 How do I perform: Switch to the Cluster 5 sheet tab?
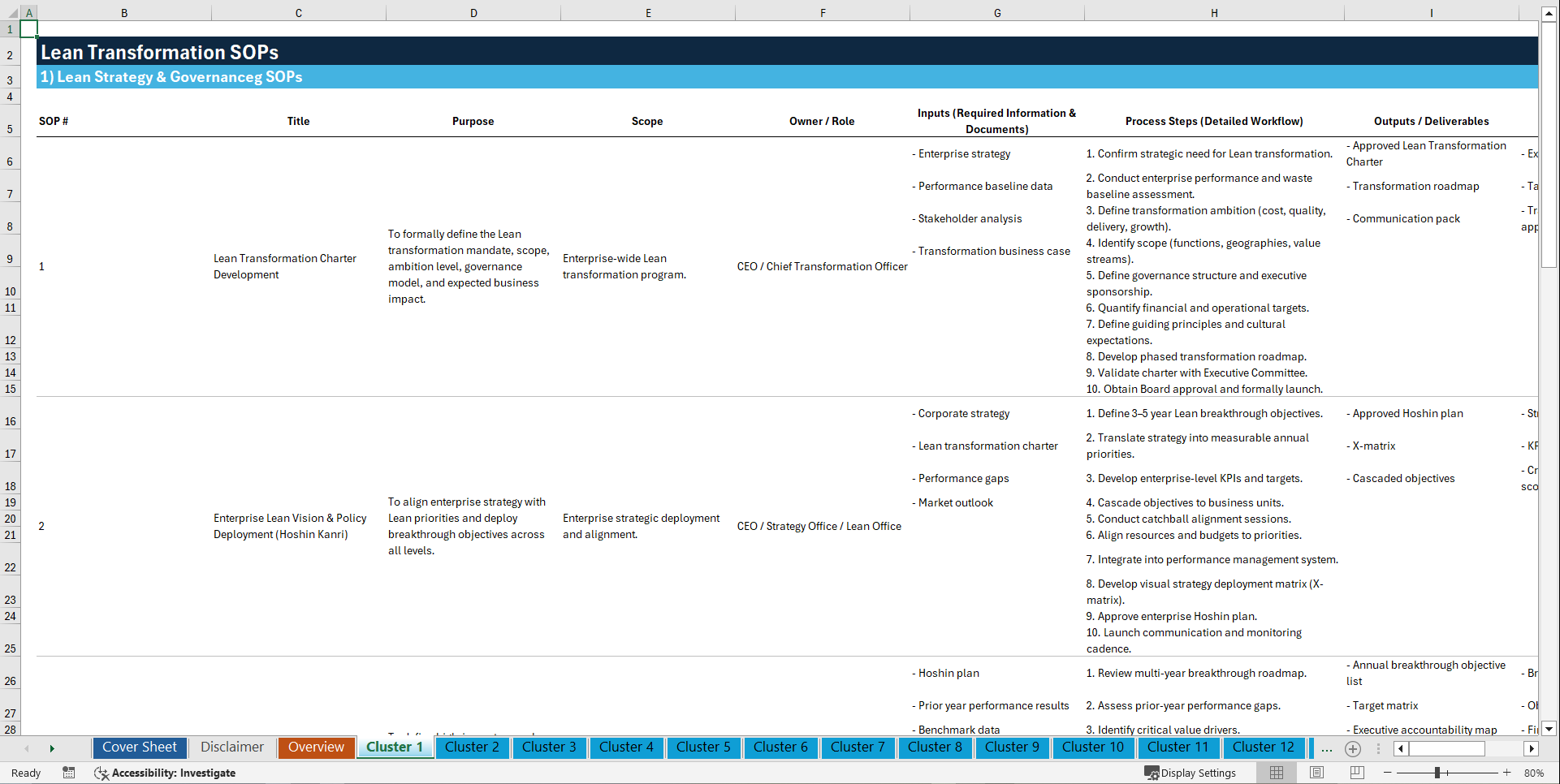click(703, 747)
